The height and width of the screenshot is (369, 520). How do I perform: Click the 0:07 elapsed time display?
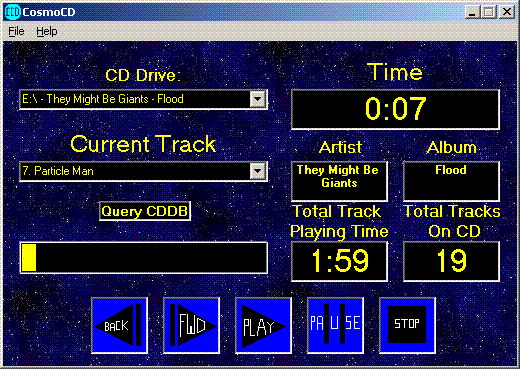pos(395,109)
